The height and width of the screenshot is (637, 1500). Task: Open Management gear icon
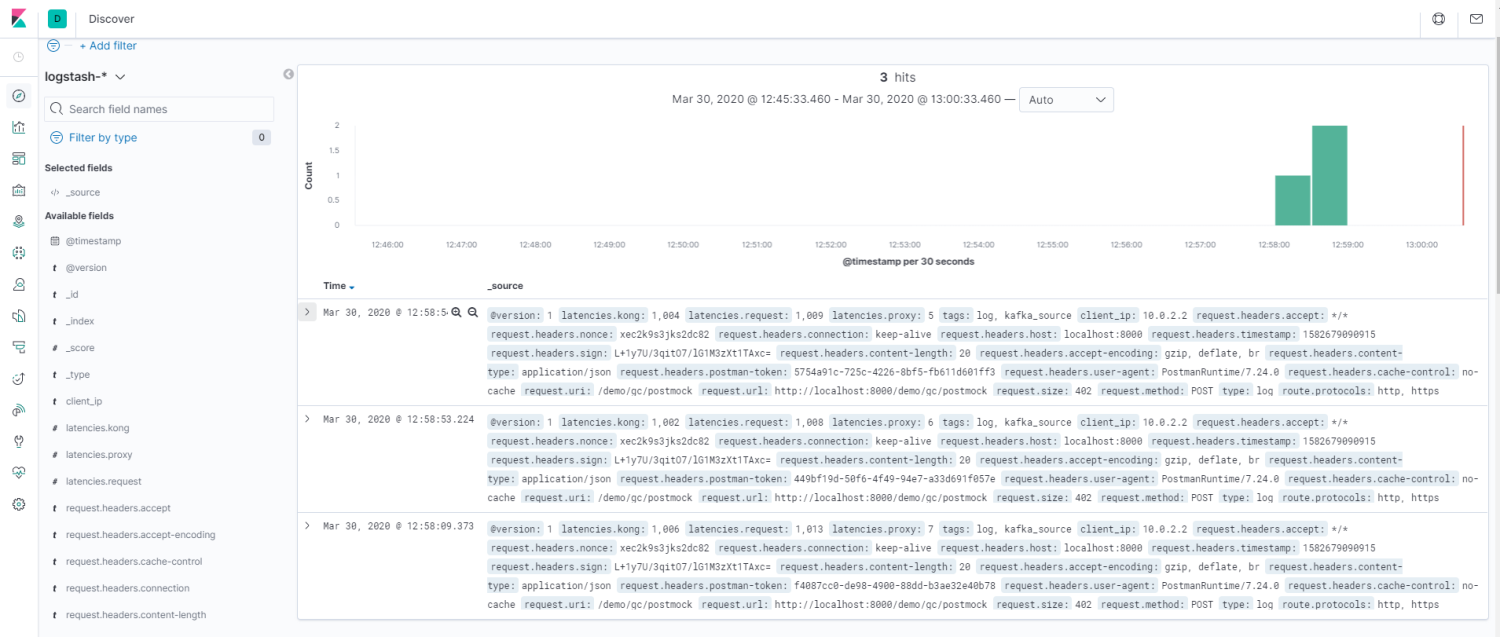(x=18, y=504)
